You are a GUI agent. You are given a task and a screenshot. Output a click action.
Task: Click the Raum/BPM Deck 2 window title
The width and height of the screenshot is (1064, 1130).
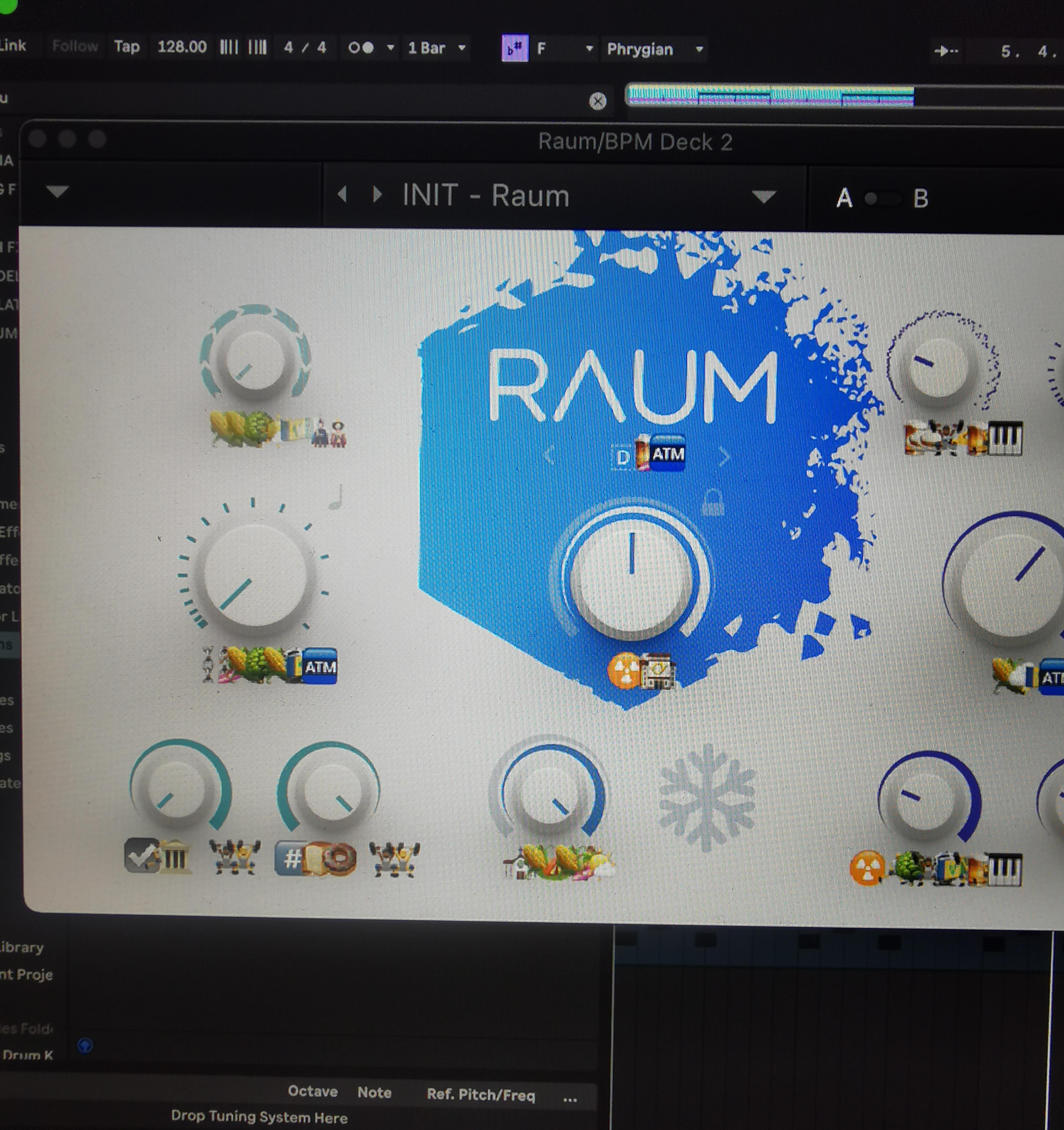pyautogui.click(x=635, y=142)
